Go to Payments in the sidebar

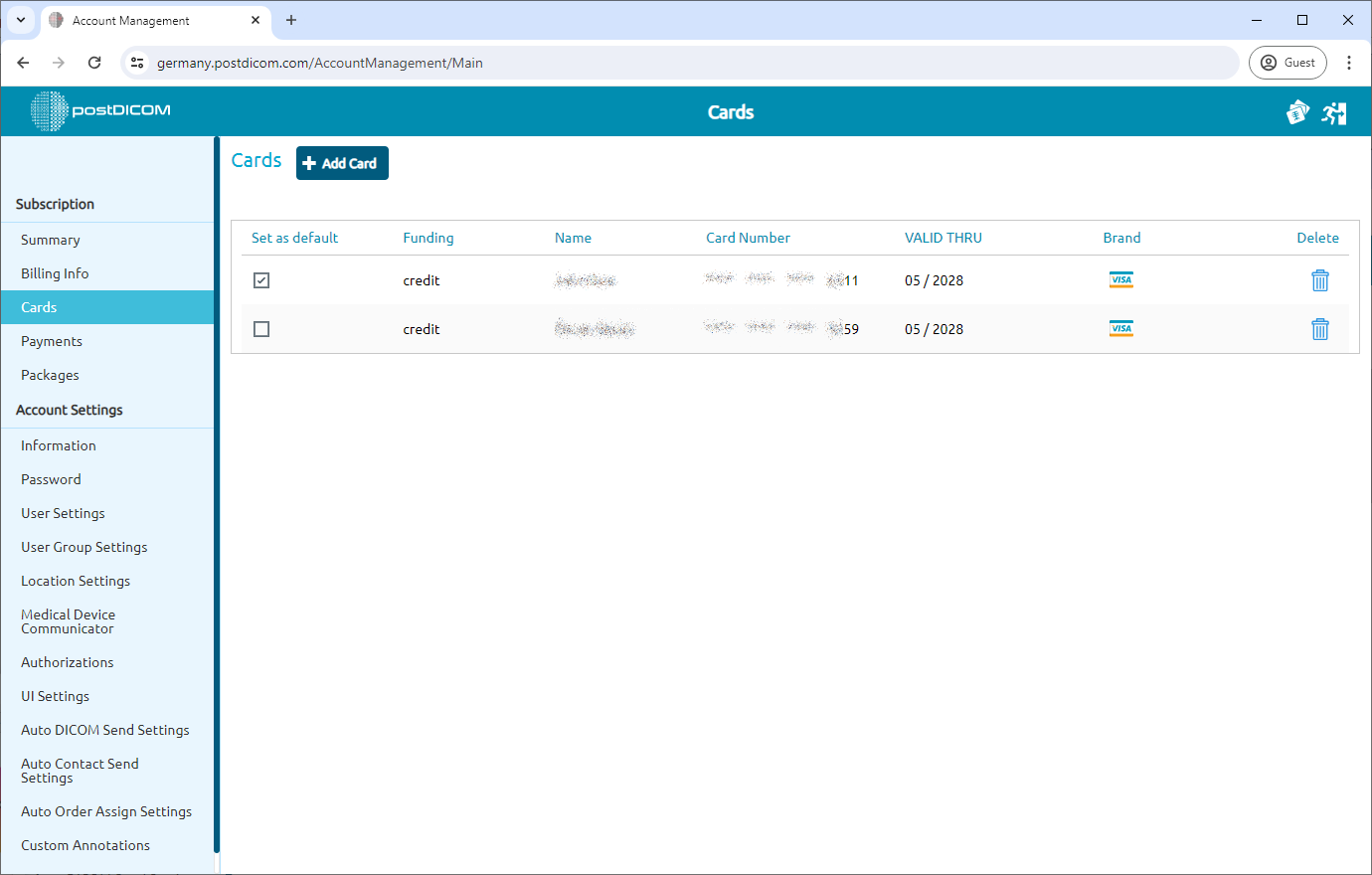pyautogui.click(x=52, y=341)
